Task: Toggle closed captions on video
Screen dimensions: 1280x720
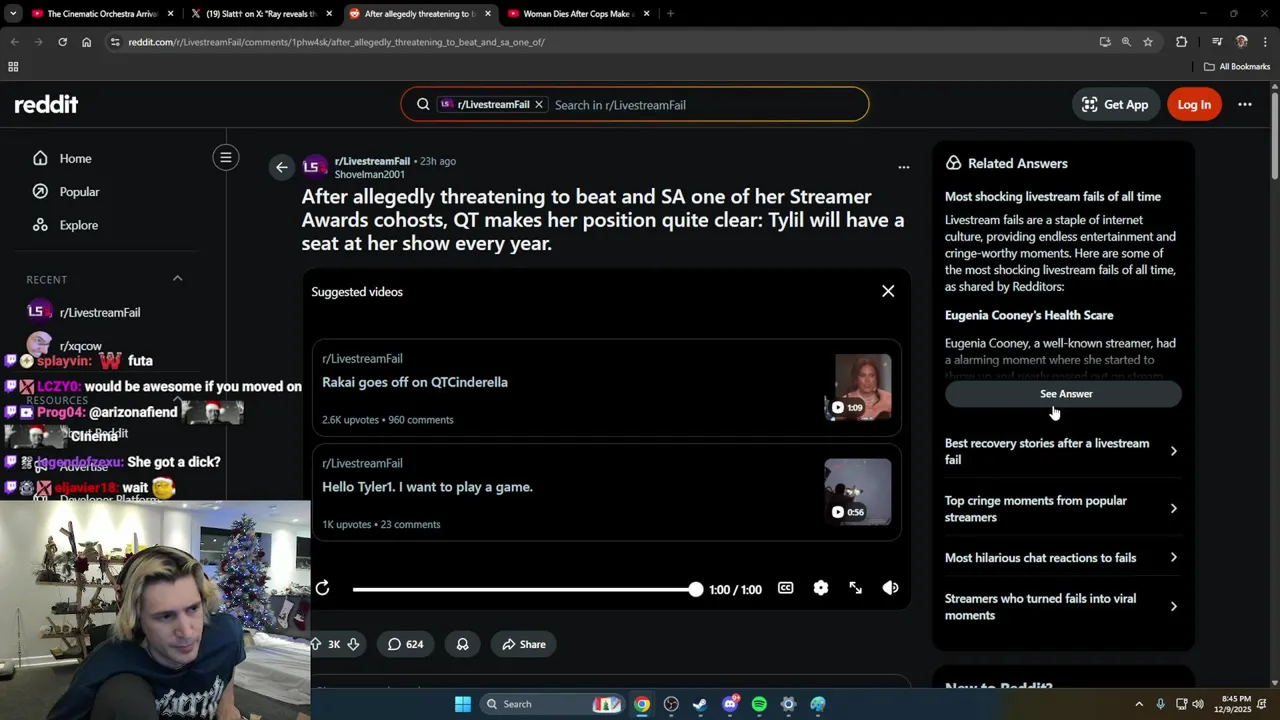Action: click(x=786, y=588)
